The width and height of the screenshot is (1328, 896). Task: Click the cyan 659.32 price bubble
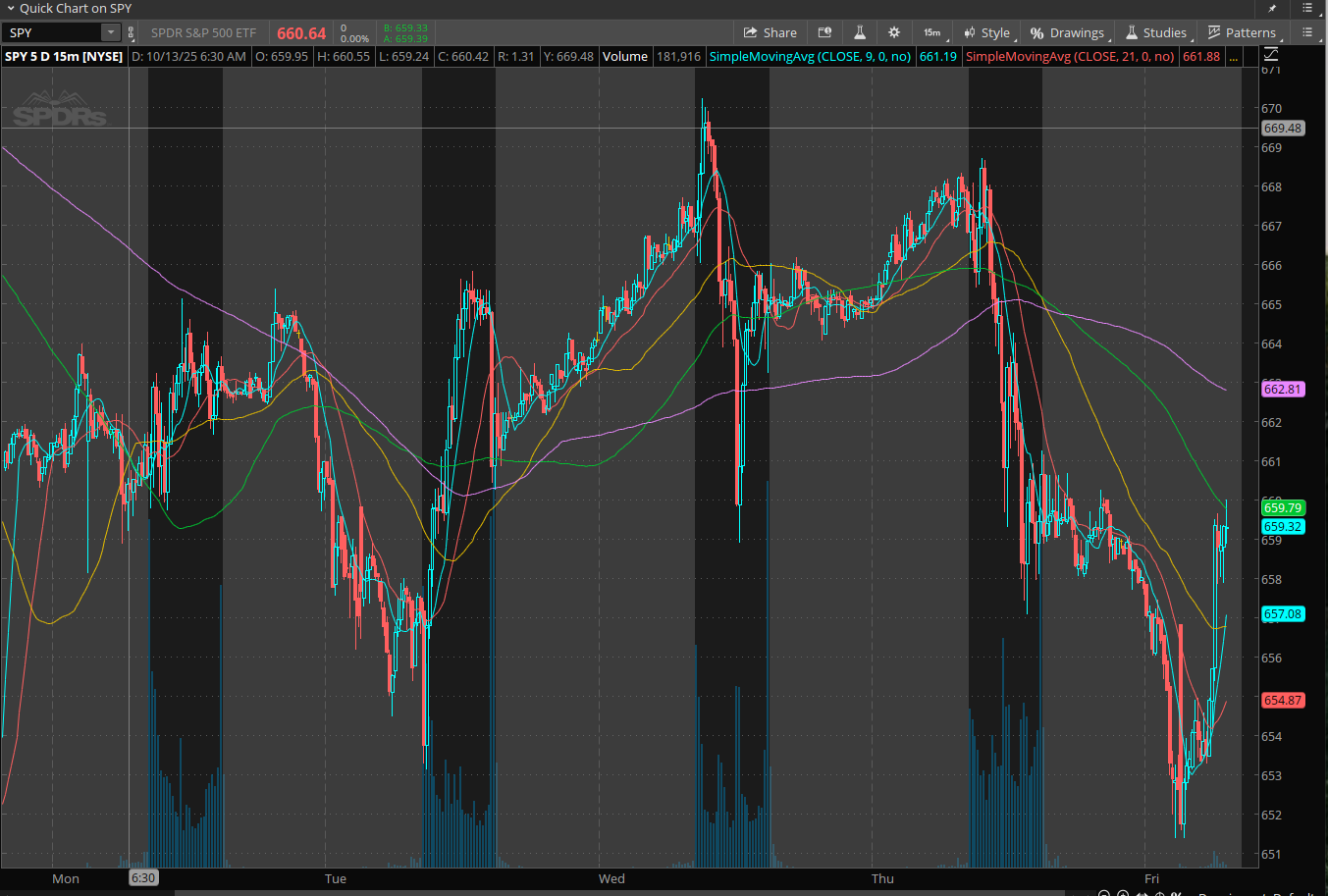coord(1282,527)
